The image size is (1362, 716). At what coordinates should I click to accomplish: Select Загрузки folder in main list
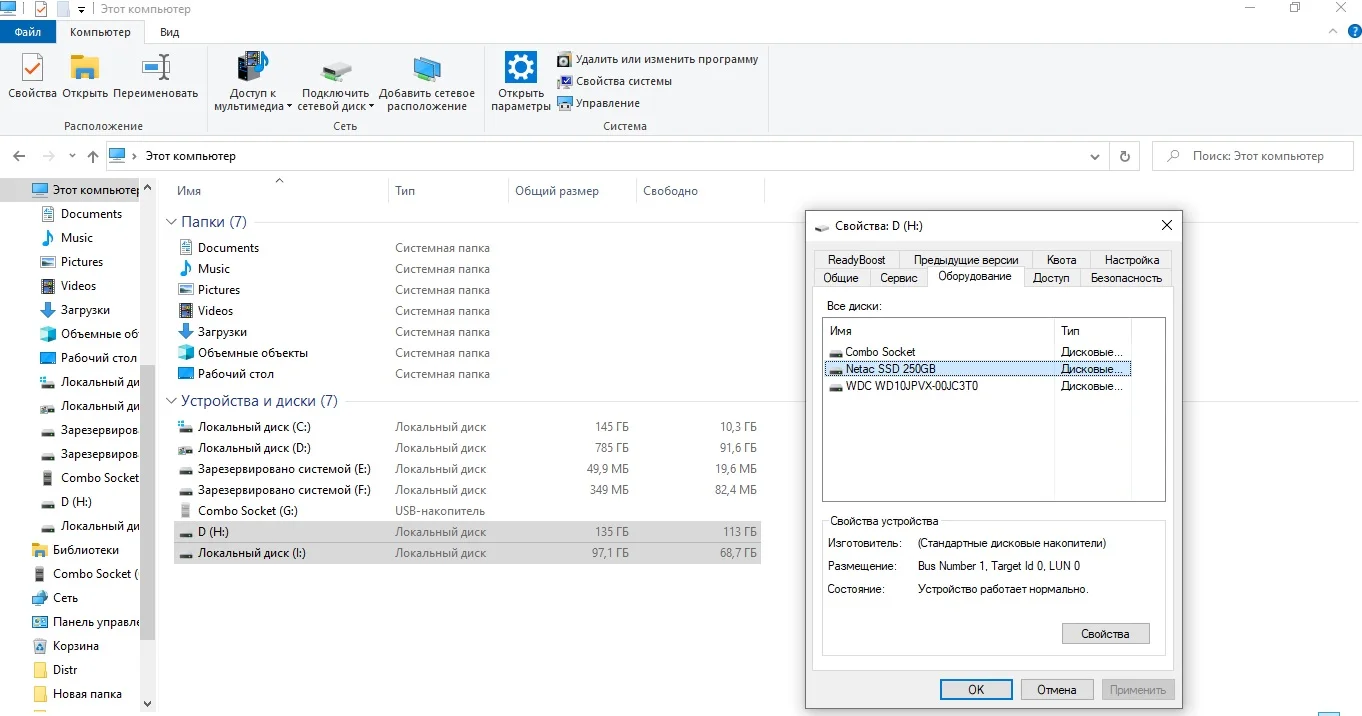pyautogui.click(x=222, y=332)
